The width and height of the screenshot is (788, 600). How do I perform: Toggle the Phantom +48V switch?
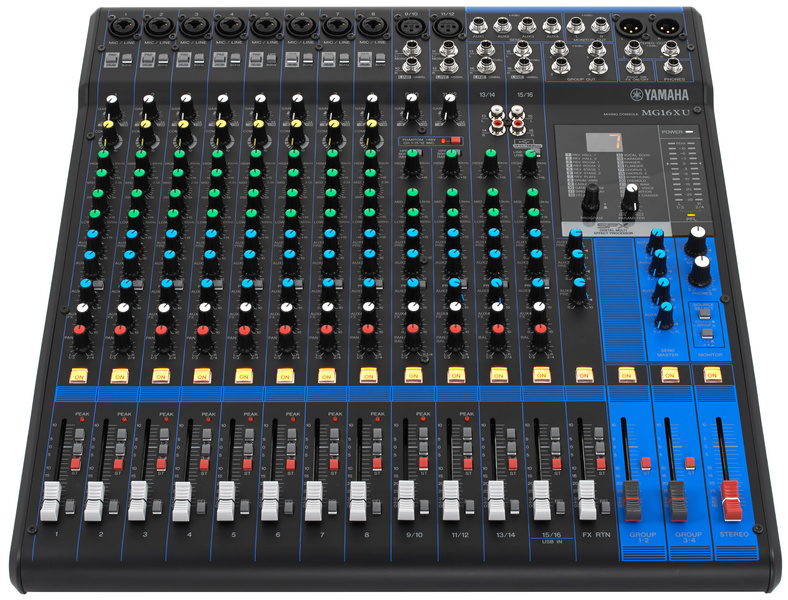pos(455,141)
